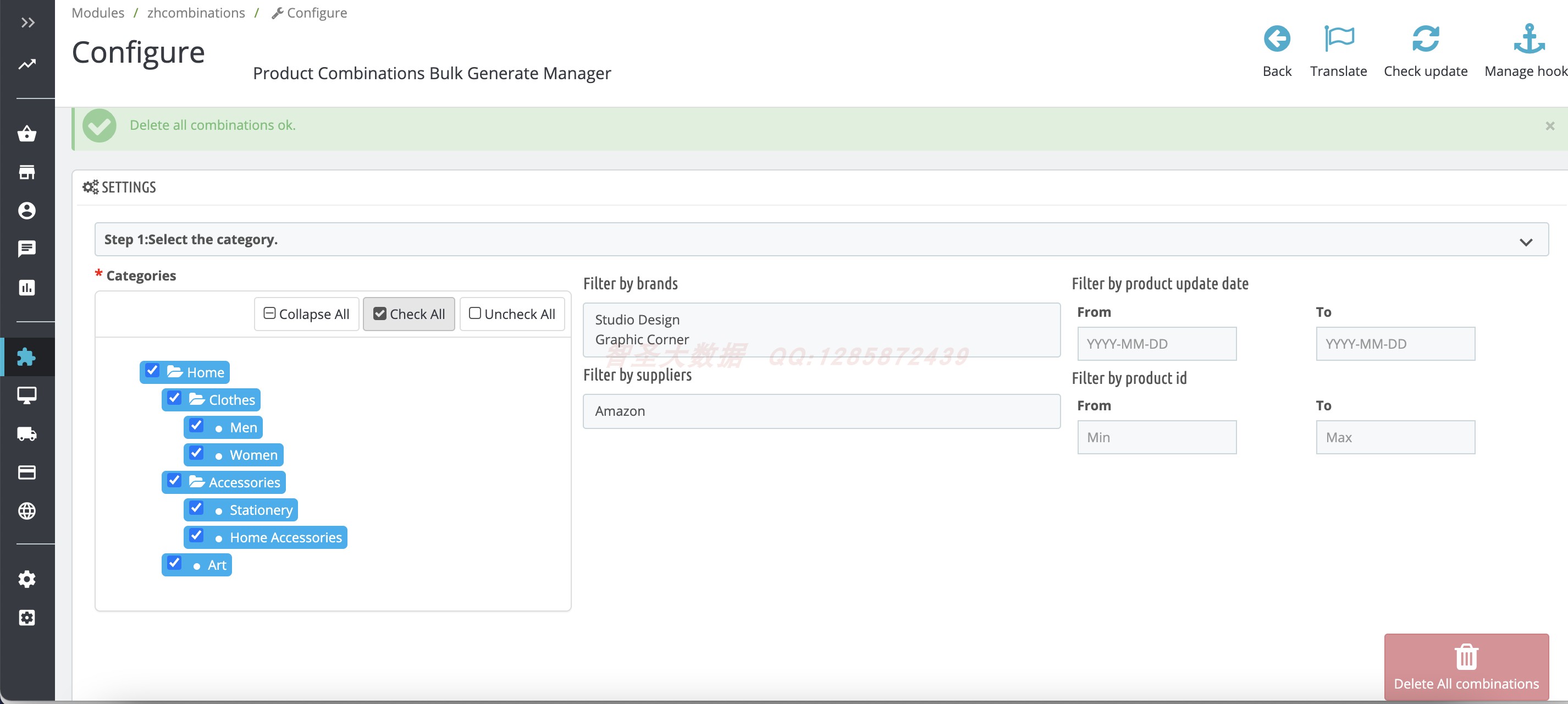The width and height of the screenshot is (1568, 704).
Task: Expand the Step 1 category selection panel
Action: click(1527, 241)
